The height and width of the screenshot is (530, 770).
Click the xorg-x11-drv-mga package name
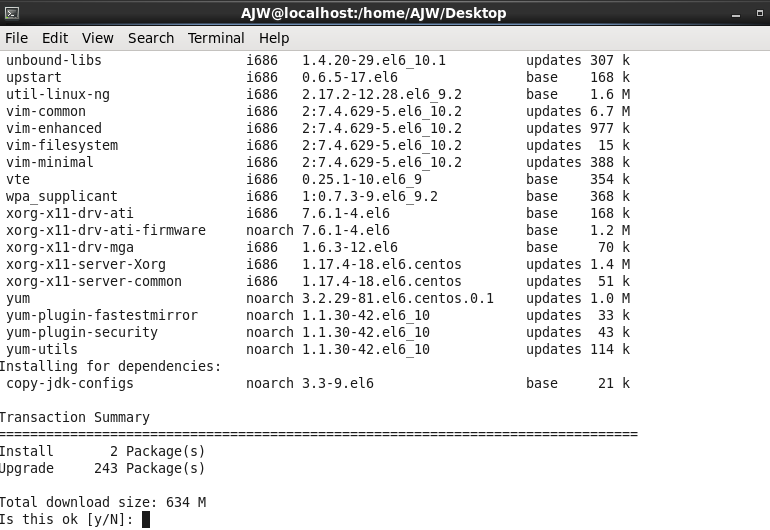point(70,248)
